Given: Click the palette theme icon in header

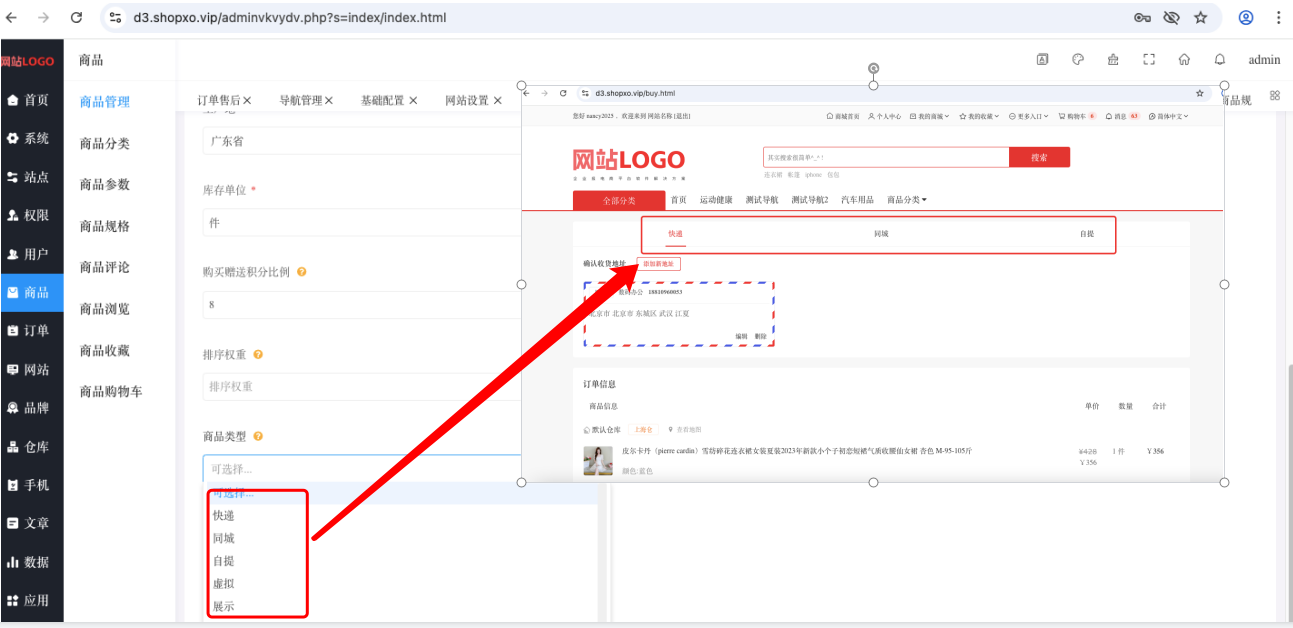Looking at the screenshot, I should (1078, 59).
